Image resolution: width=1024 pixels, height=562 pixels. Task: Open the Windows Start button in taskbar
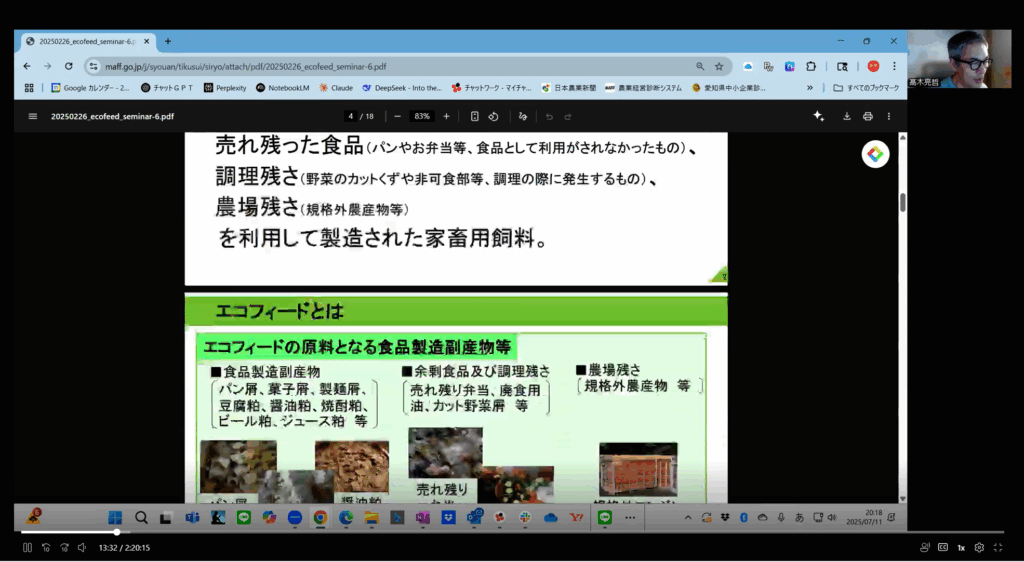coord(115,518)
